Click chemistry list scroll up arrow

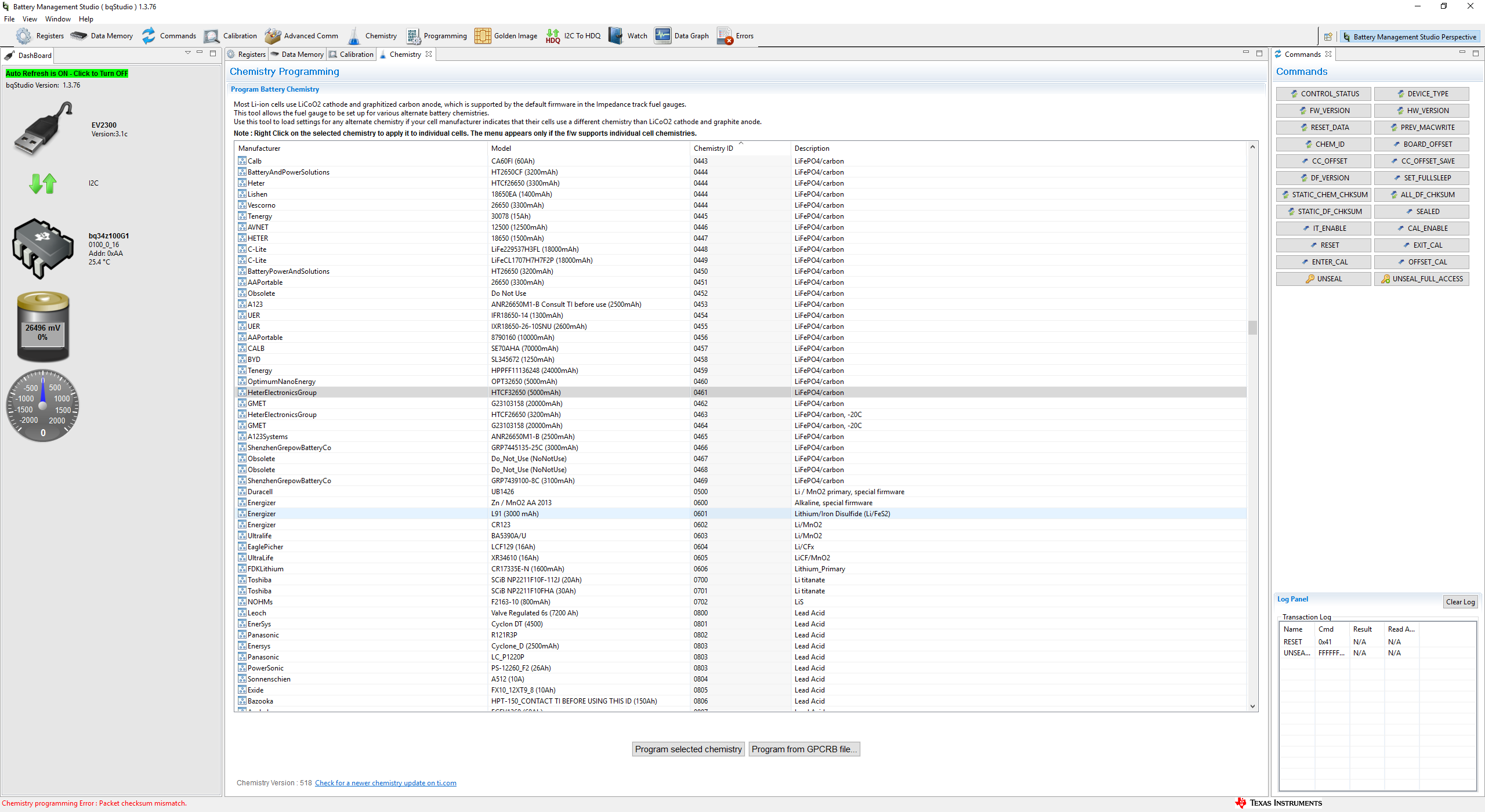click(x=1252, y=147)
